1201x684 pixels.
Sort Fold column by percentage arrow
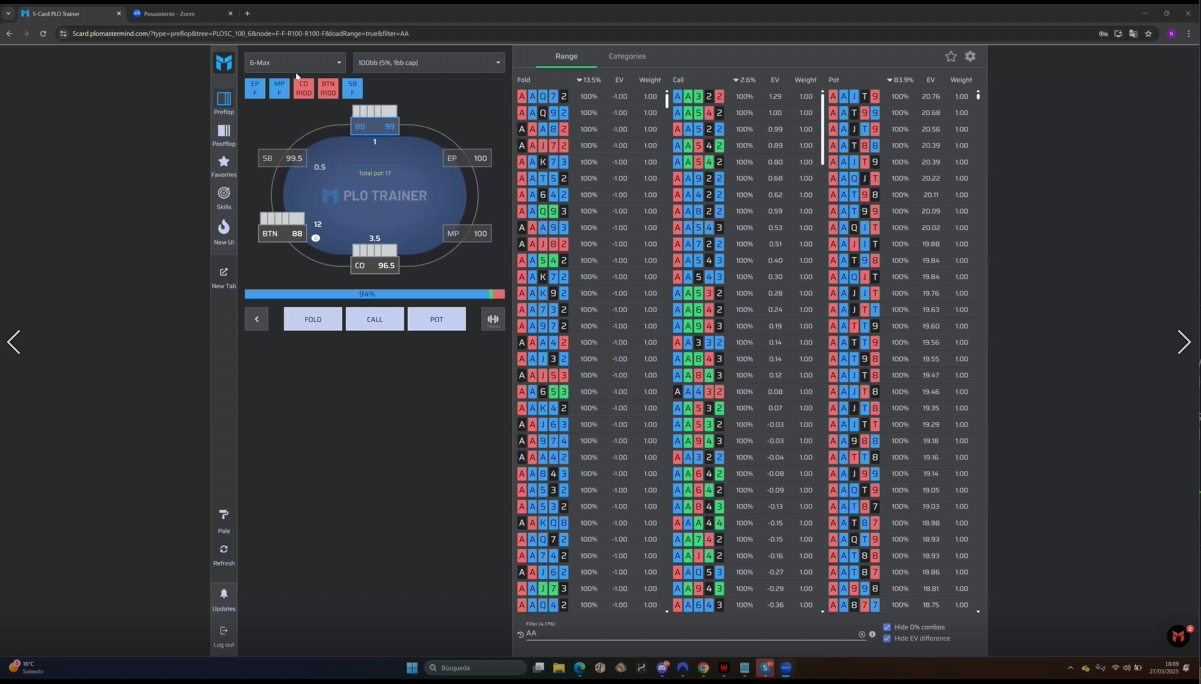580,80
